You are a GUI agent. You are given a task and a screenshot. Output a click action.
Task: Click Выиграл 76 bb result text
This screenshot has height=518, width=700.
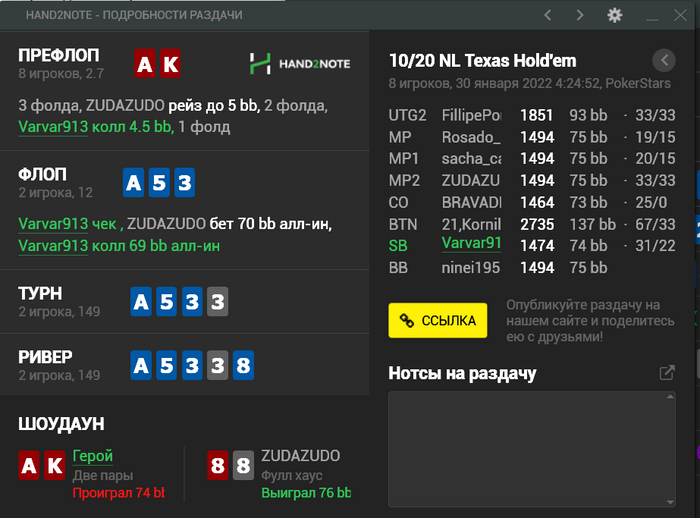point(306,493)
